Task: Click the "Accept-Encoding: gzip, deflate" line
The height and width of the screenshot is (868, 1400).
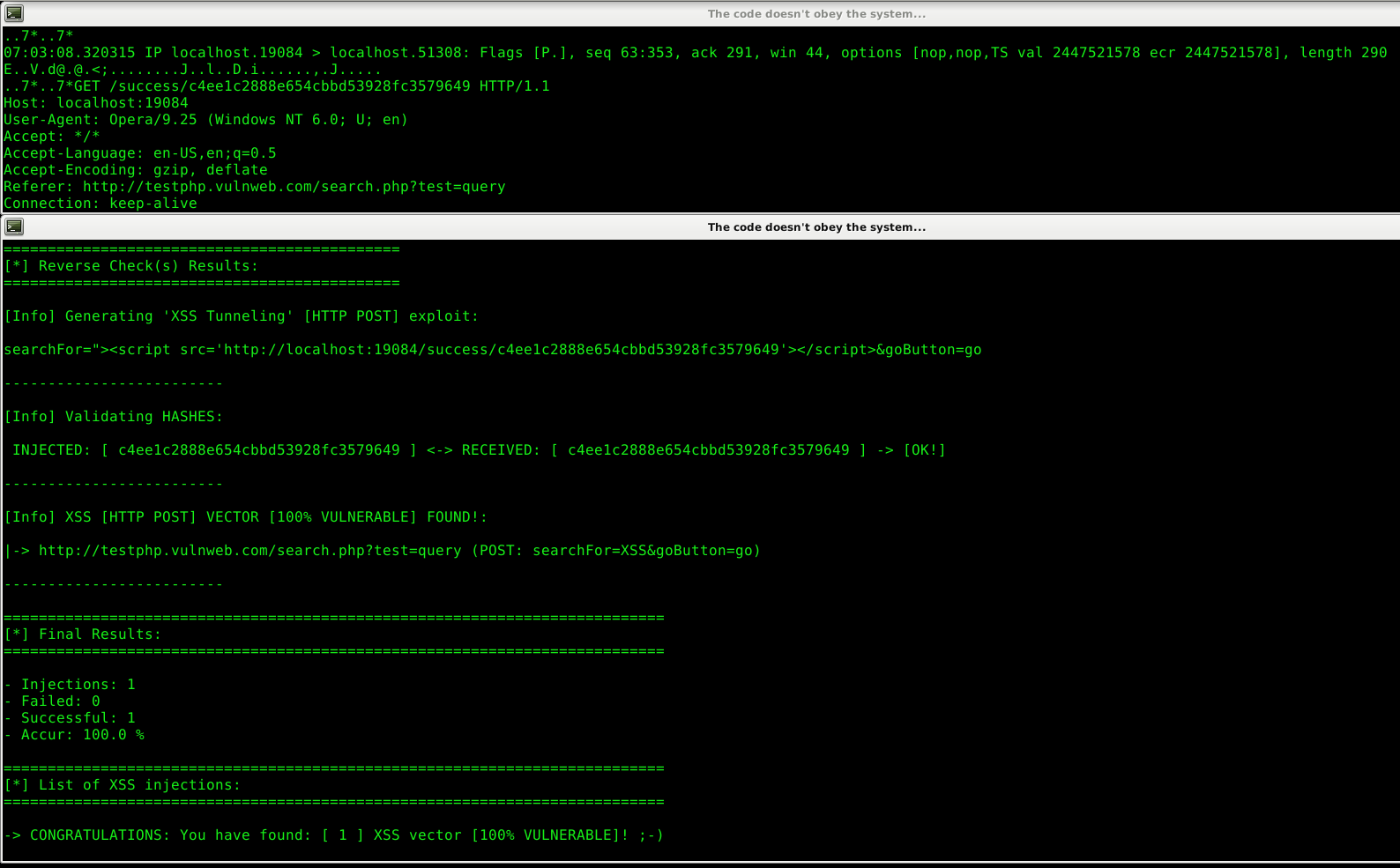Action: coord(136,170)
